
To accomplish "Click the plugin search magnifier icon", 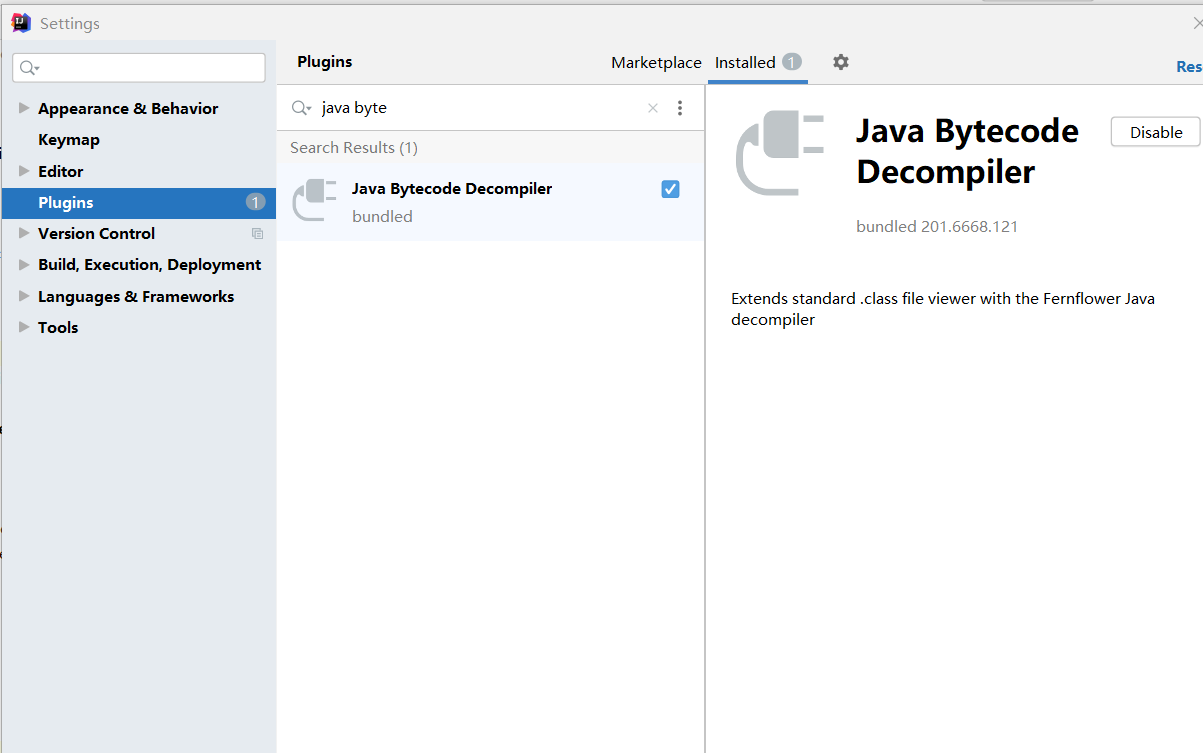I will point(301,108).
